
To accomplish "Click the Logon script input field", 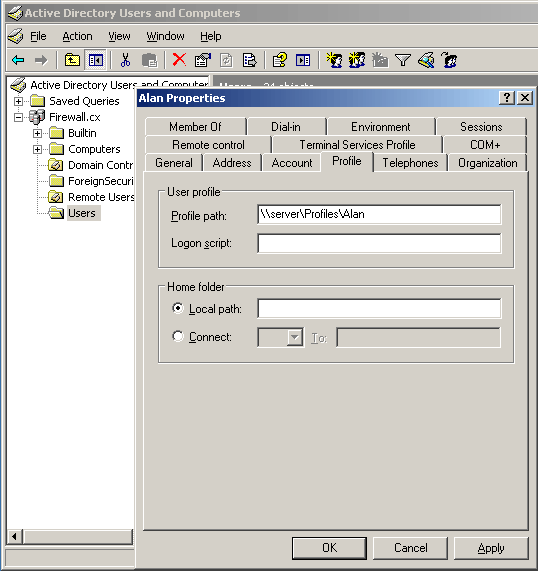I will click(379, 243).
